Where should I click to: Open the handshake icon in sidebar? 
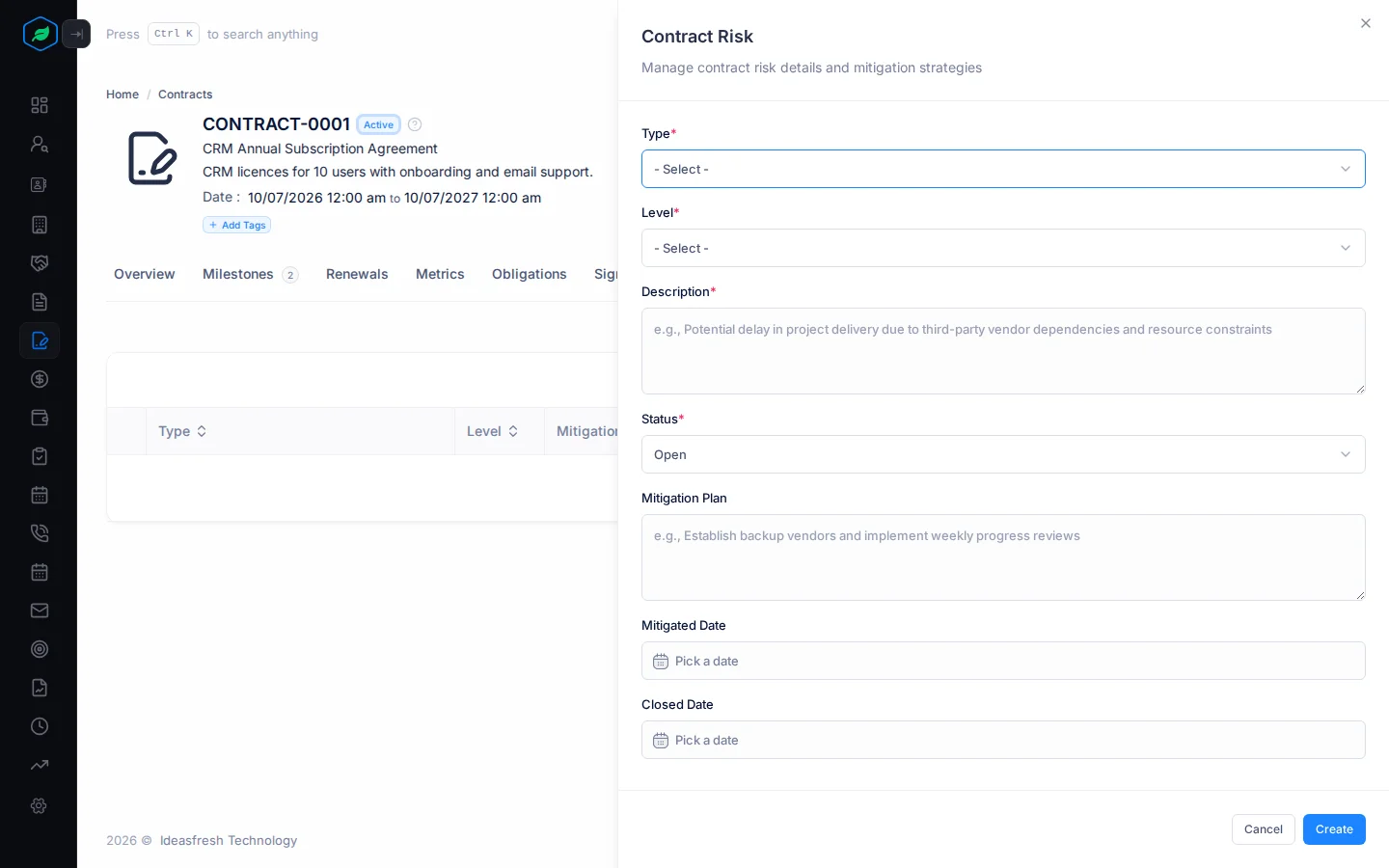click(x=40, y=263)
